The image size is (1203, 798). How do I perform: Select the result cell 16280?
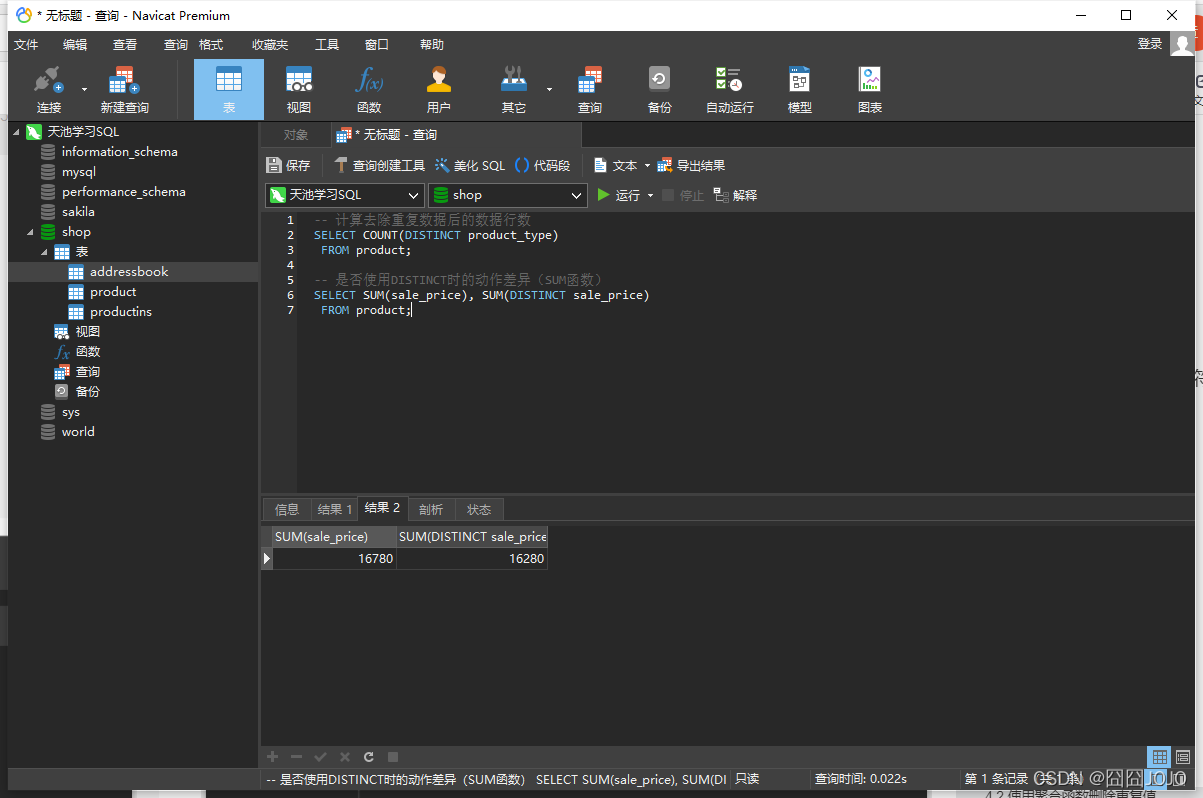coord(472,559)
